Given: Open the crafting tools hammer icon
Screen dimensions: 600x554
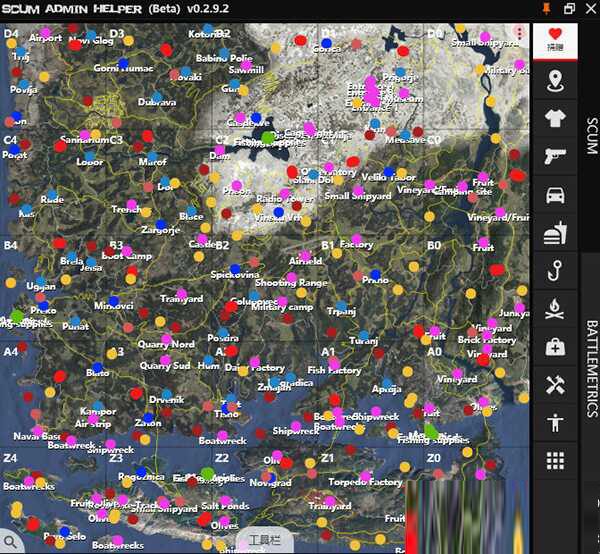Looking at the screenshot, I should [554, 385].
